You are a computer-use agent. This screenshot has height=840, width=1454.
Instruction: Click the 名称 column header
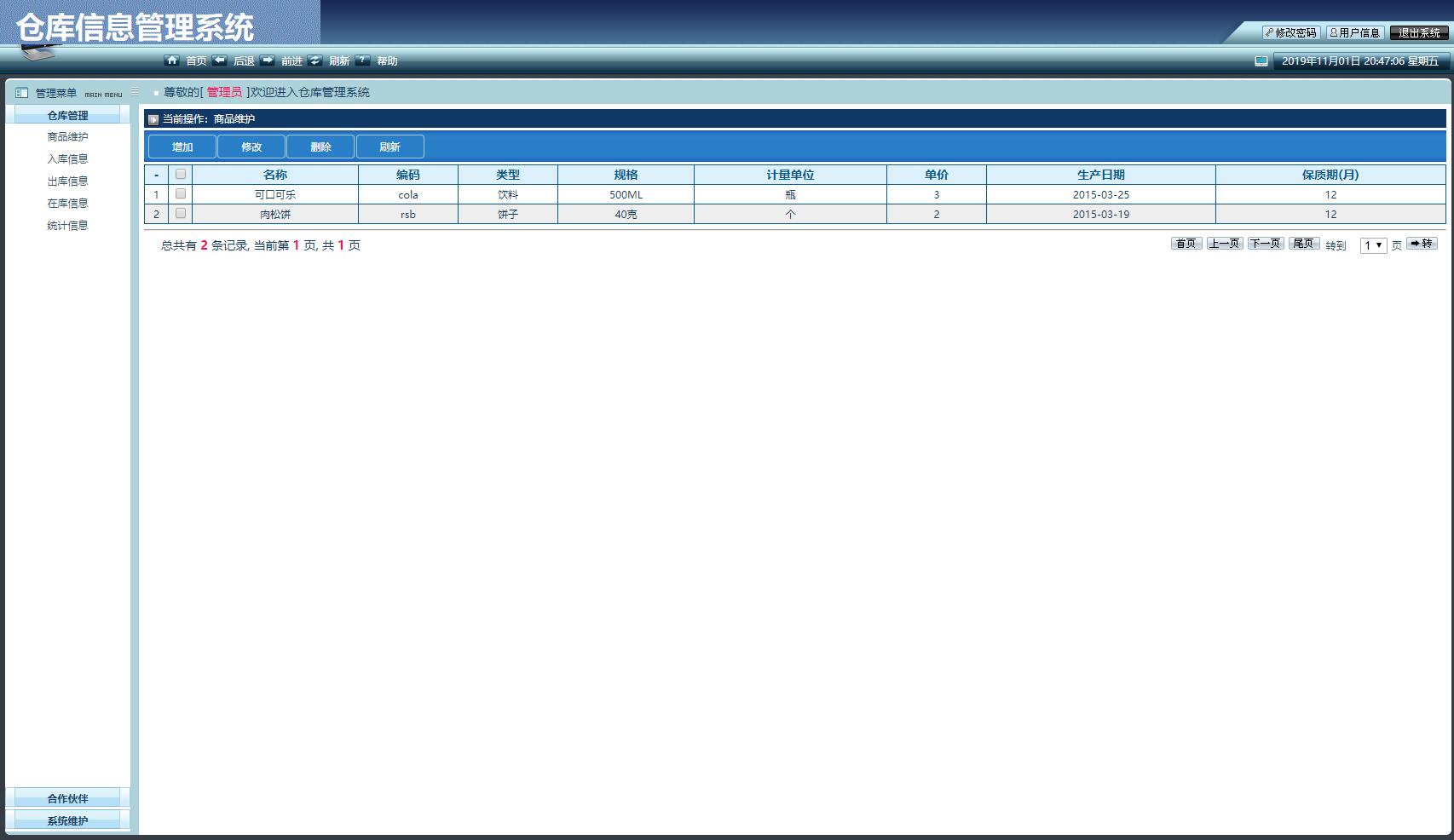click(275, 175)
